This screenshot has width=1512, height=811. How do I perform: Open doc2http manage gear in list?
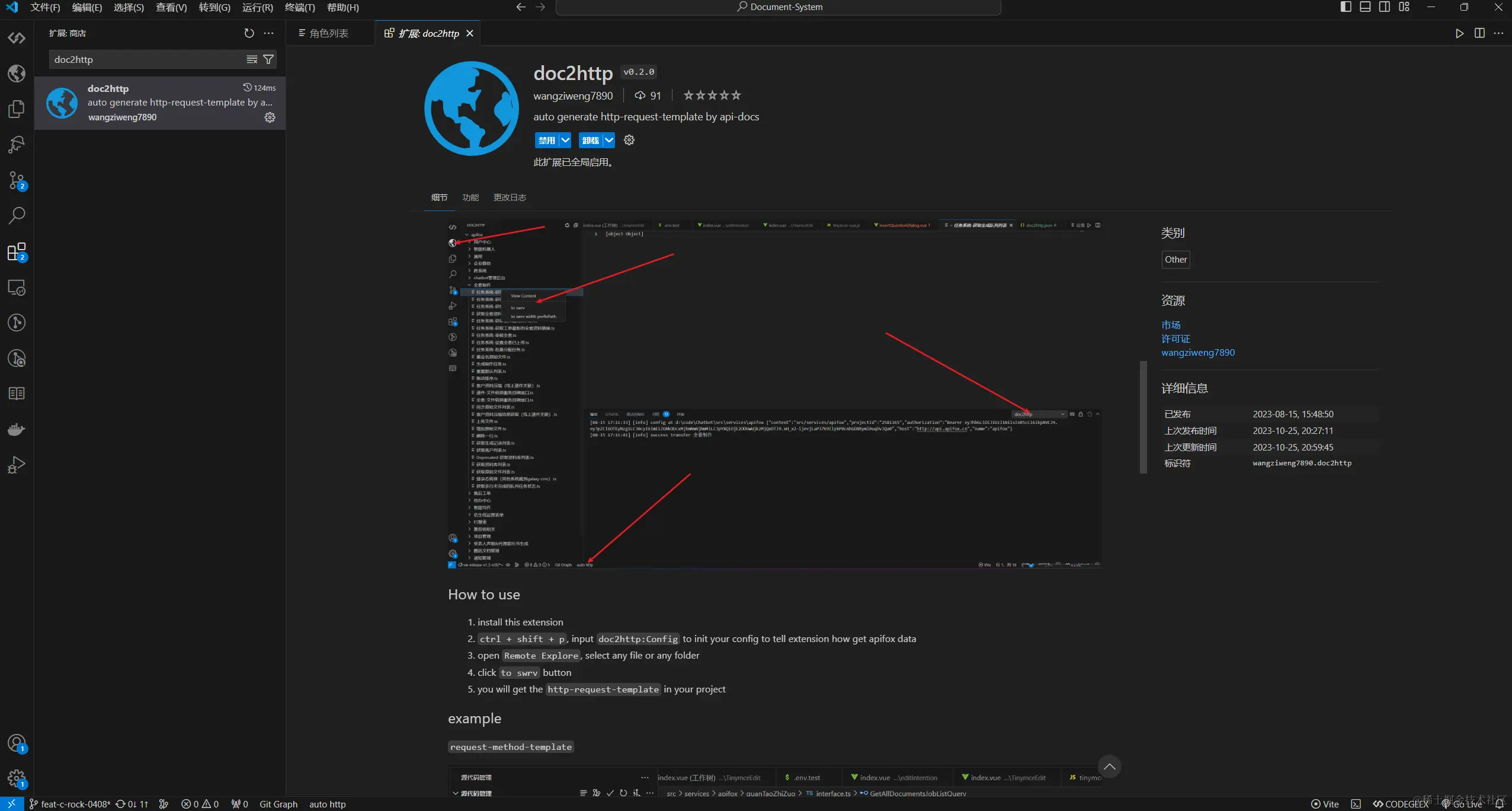(270, 117)
